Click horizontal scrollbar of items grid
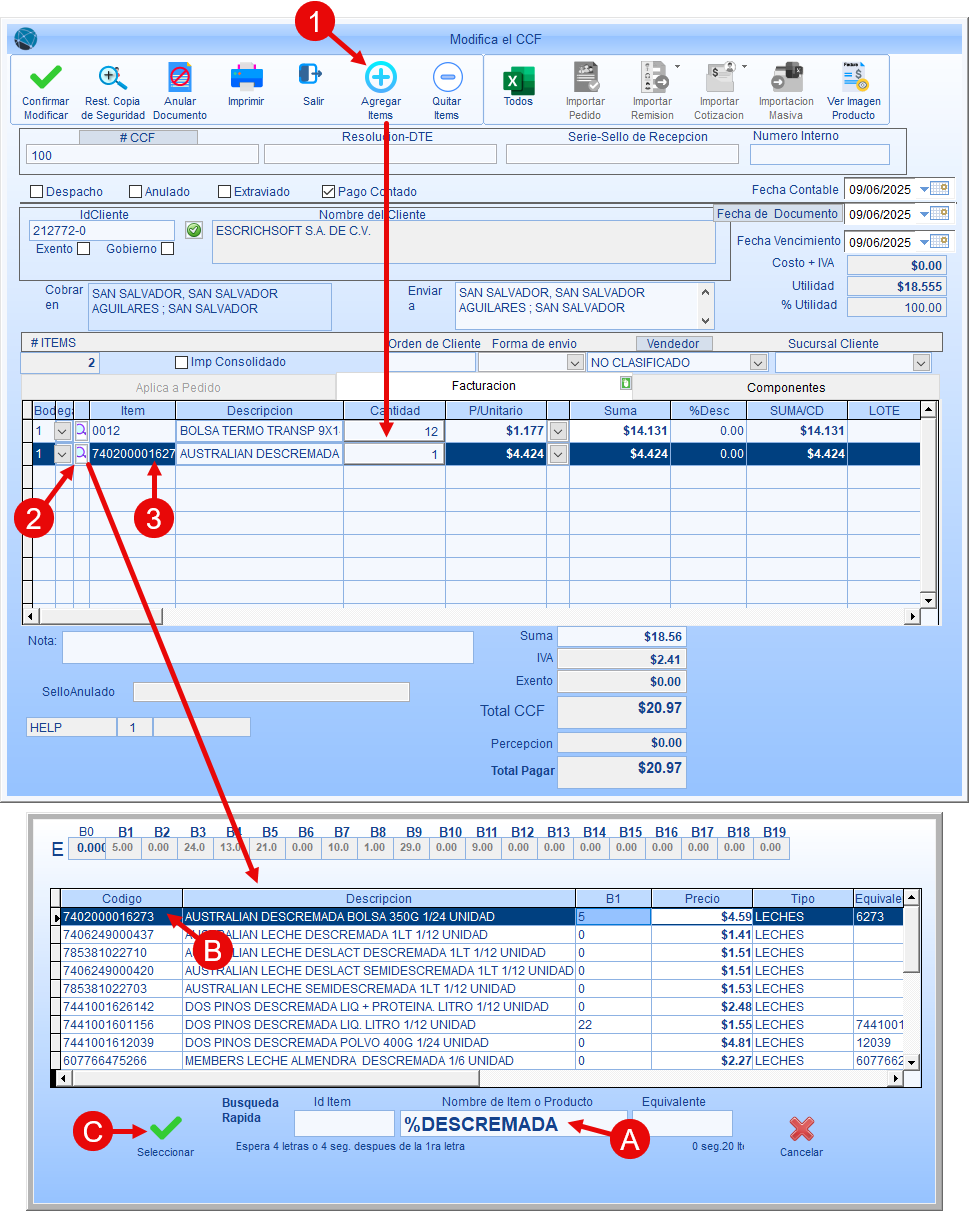The image size is (969, 1211). 471,616
